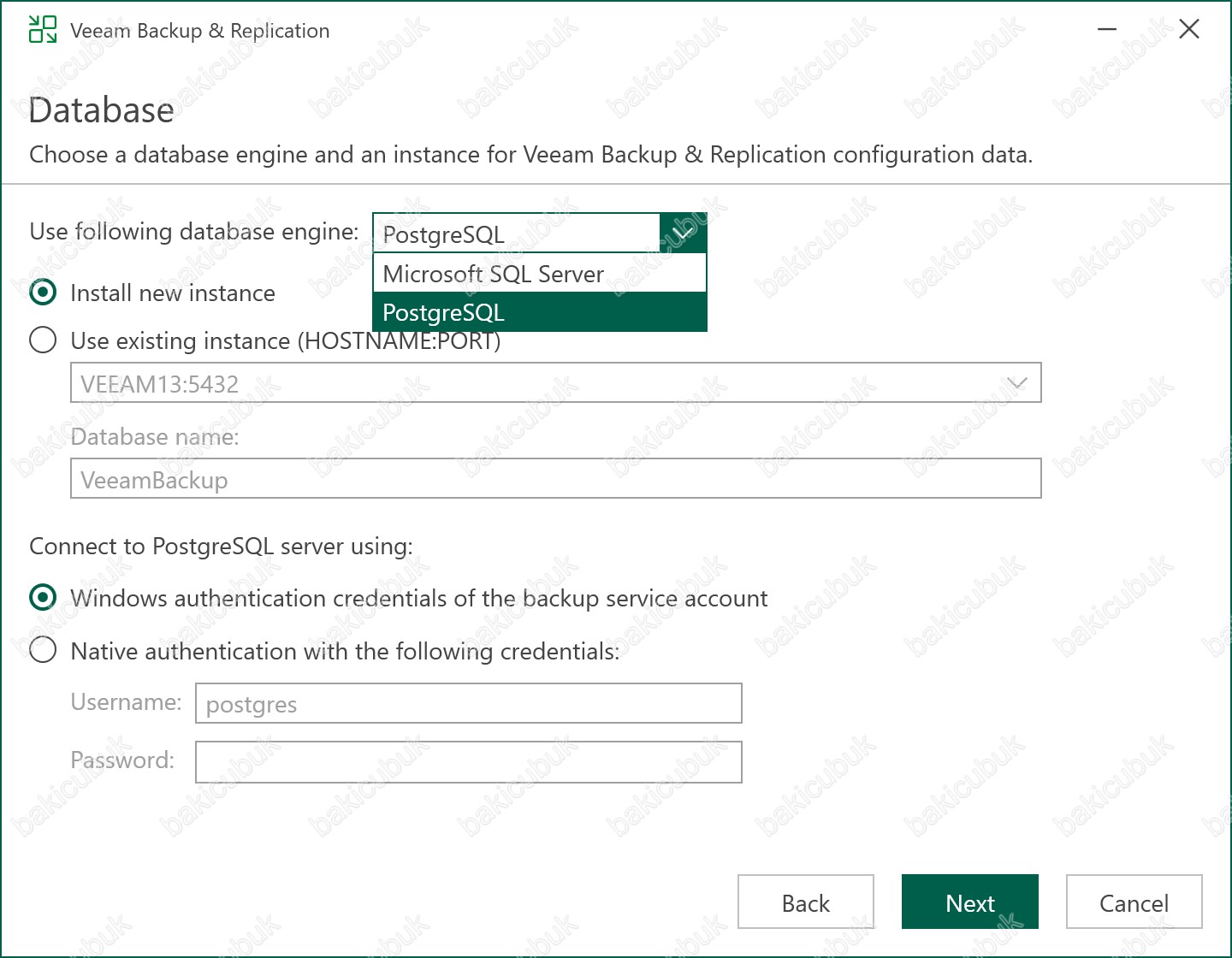Select Windows authentication credentials option

43,598
